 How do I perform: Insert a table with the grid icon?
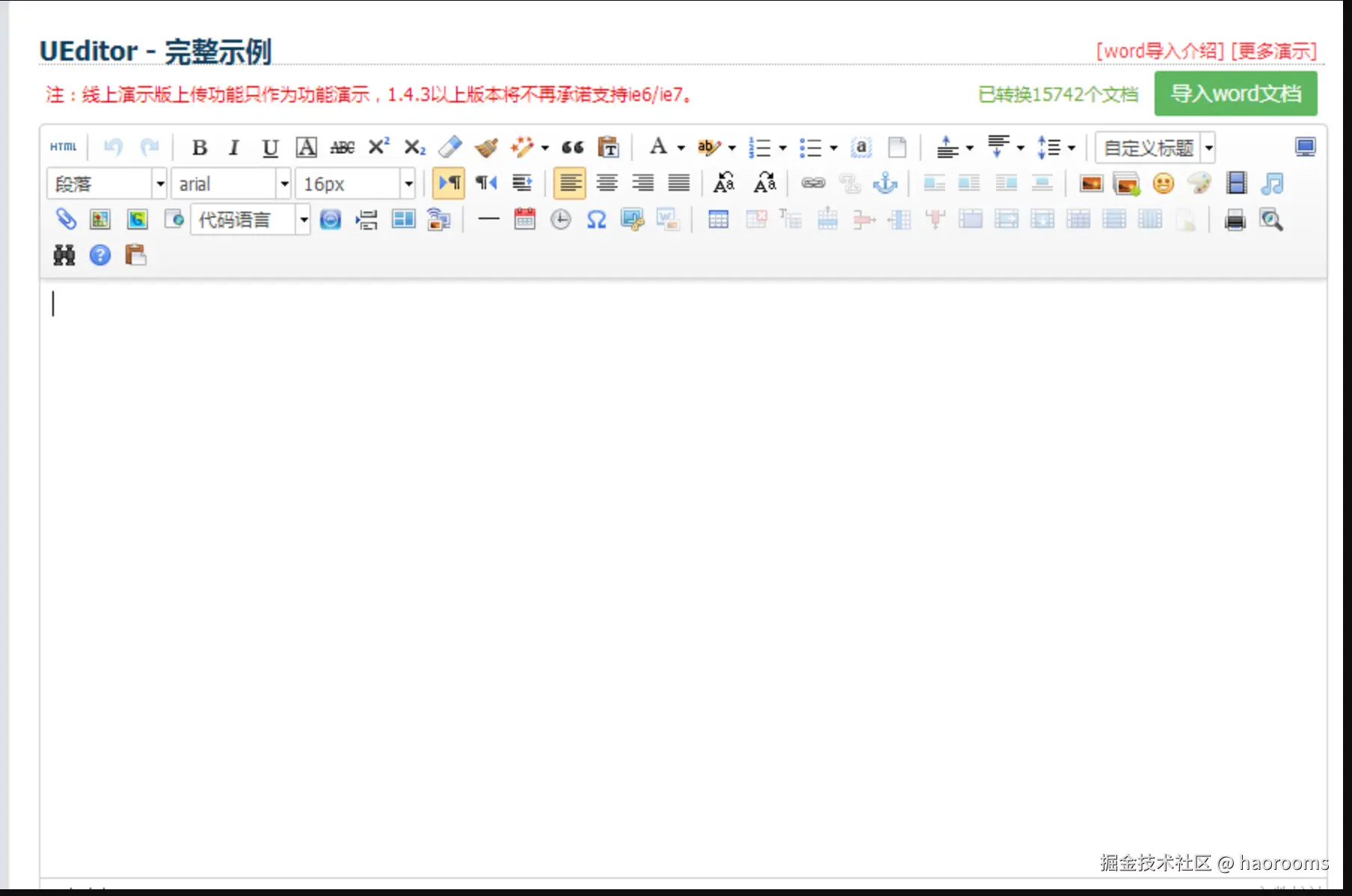[x=719, y=219]
